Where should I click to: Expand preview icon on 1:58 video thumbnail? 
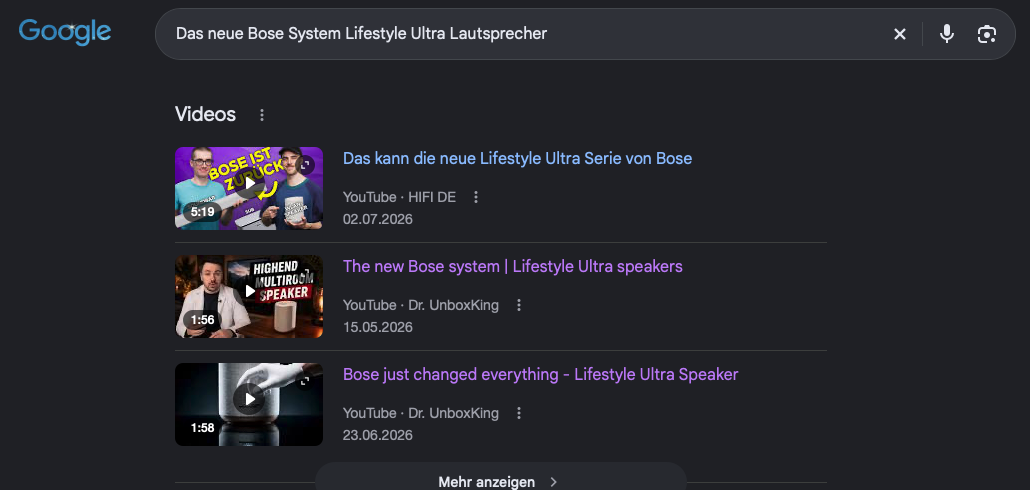coord(304,380)
